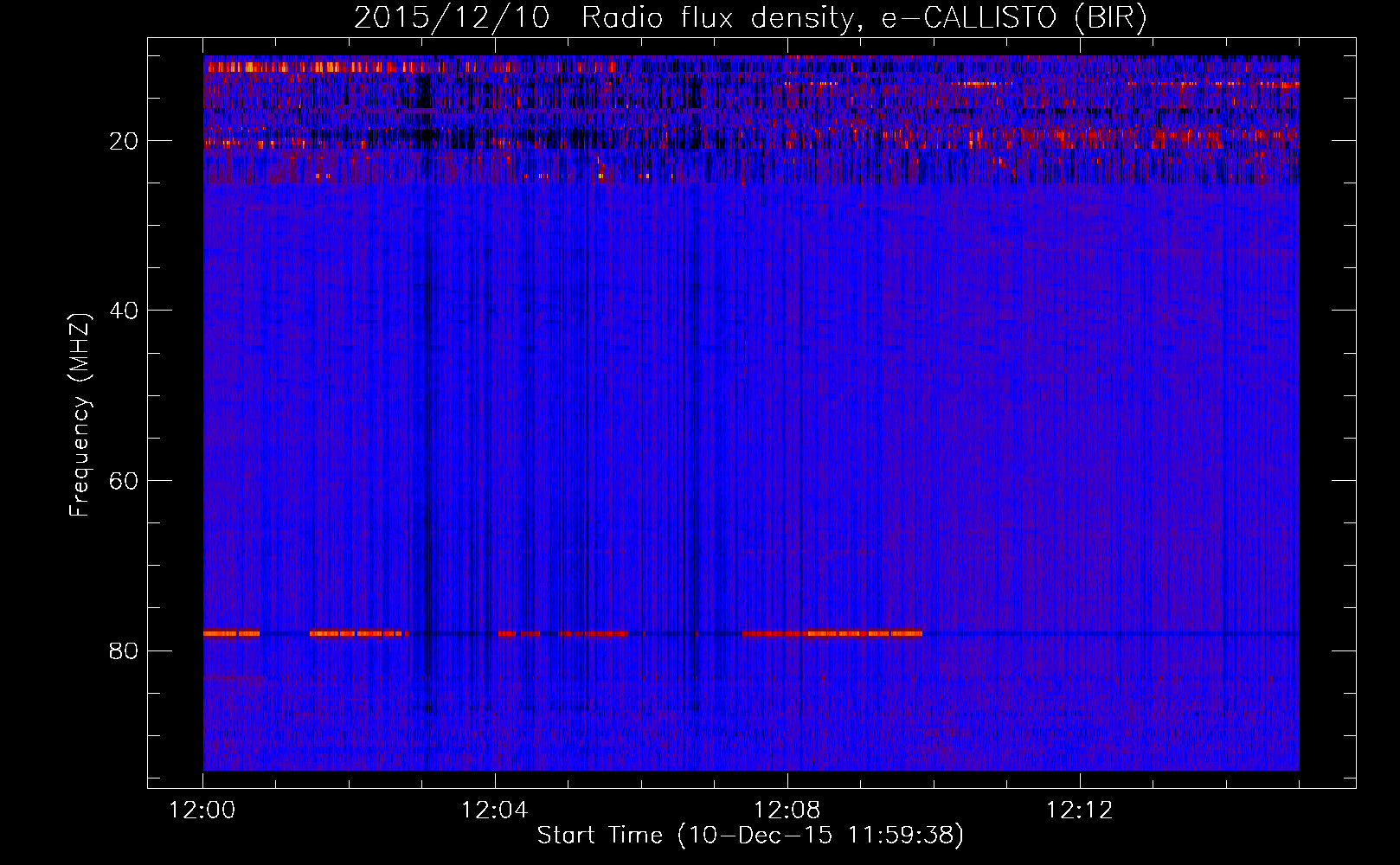Click the 40 frequency tick label
Viewport: 1400px width, 865px height.
tap(125, 311)
